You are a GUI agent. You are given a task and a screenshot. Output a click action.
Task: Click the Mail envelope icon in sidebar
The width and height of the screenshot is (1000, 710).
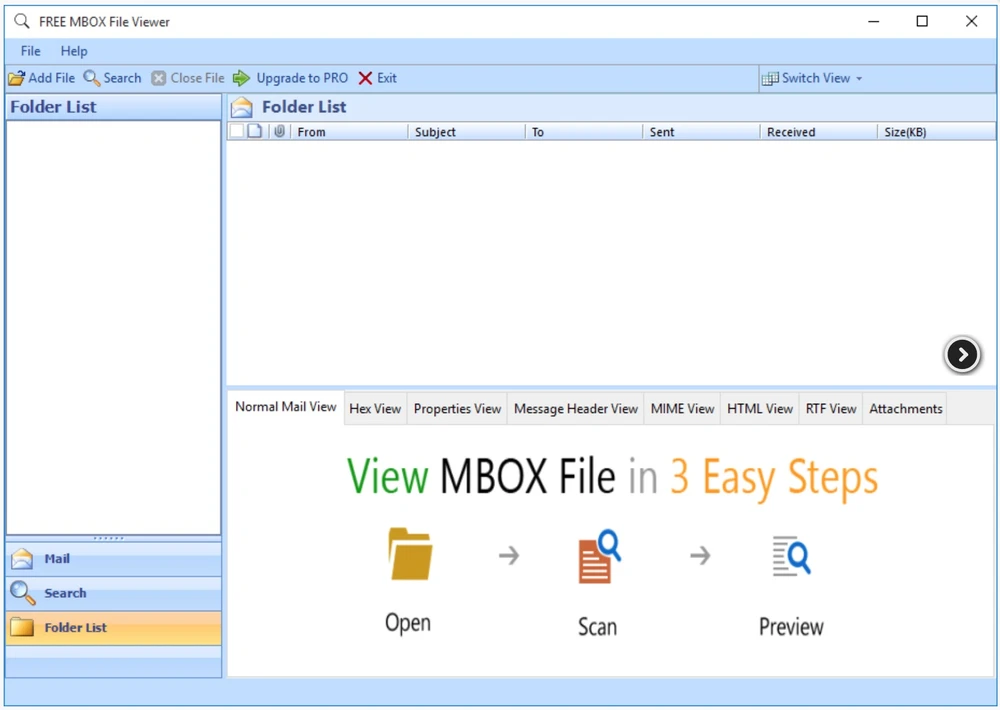click(x=22, y=559)
